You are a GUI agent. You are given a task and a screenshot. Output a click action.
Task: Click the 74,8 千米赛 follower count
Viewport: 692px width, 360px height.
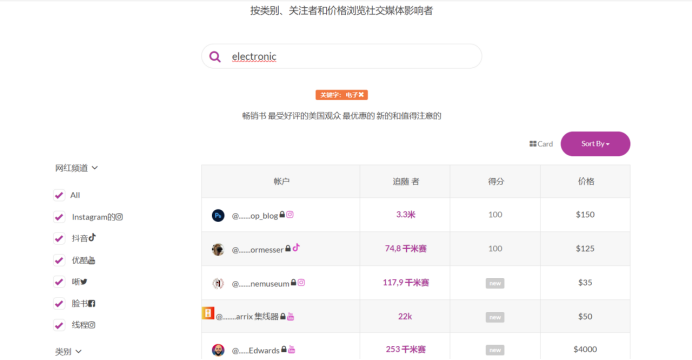coord(406,248)
